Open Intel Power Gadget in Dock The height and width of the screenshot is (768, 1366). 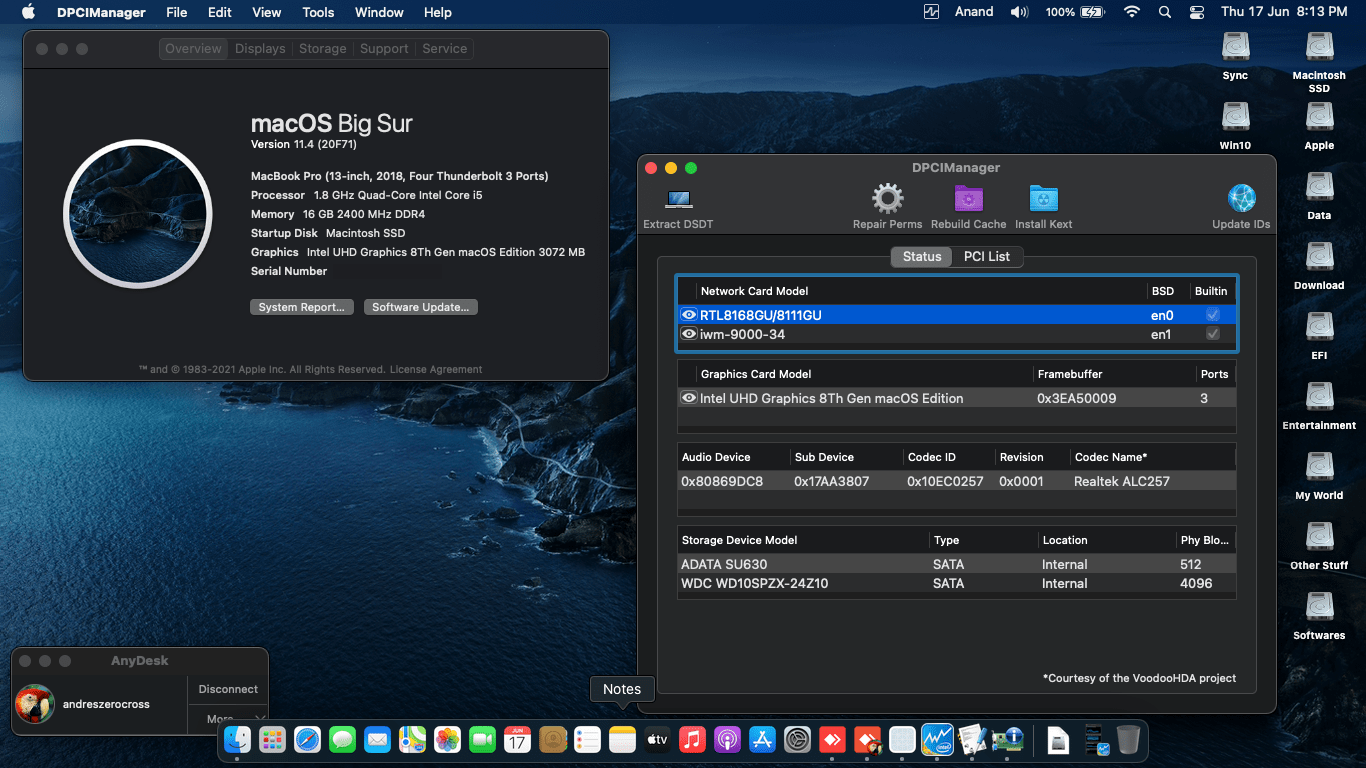click(x=937, y=740)
